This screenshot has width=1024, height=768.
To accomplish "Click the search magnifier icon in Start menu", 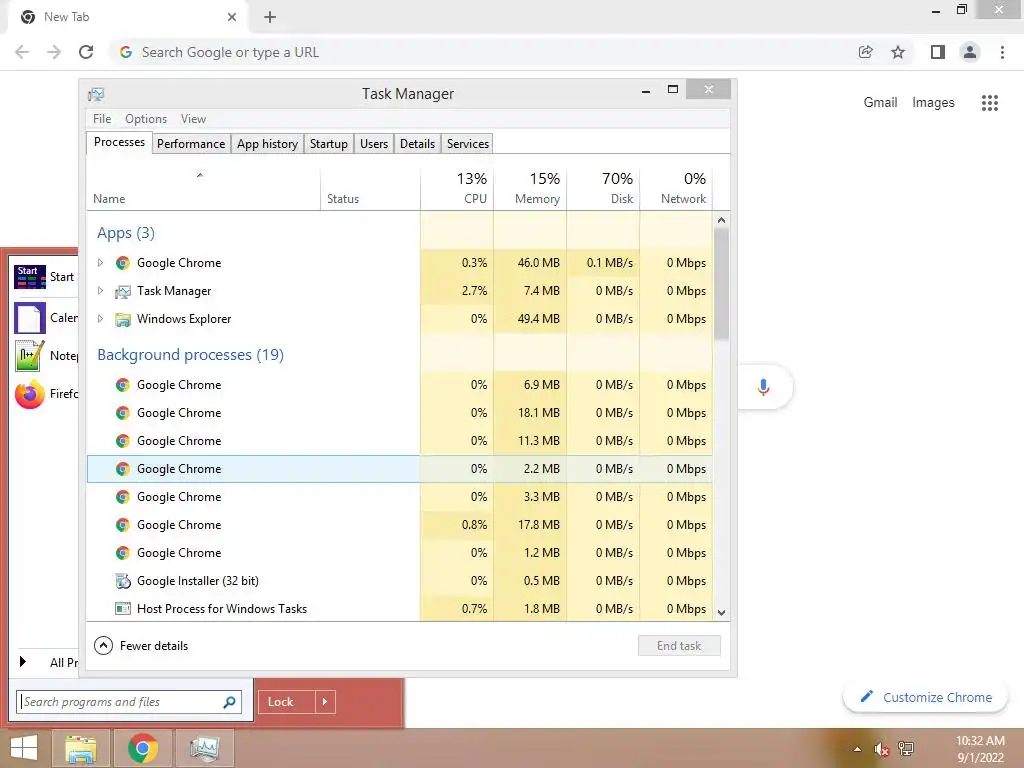I will click(x=229, y=702).
